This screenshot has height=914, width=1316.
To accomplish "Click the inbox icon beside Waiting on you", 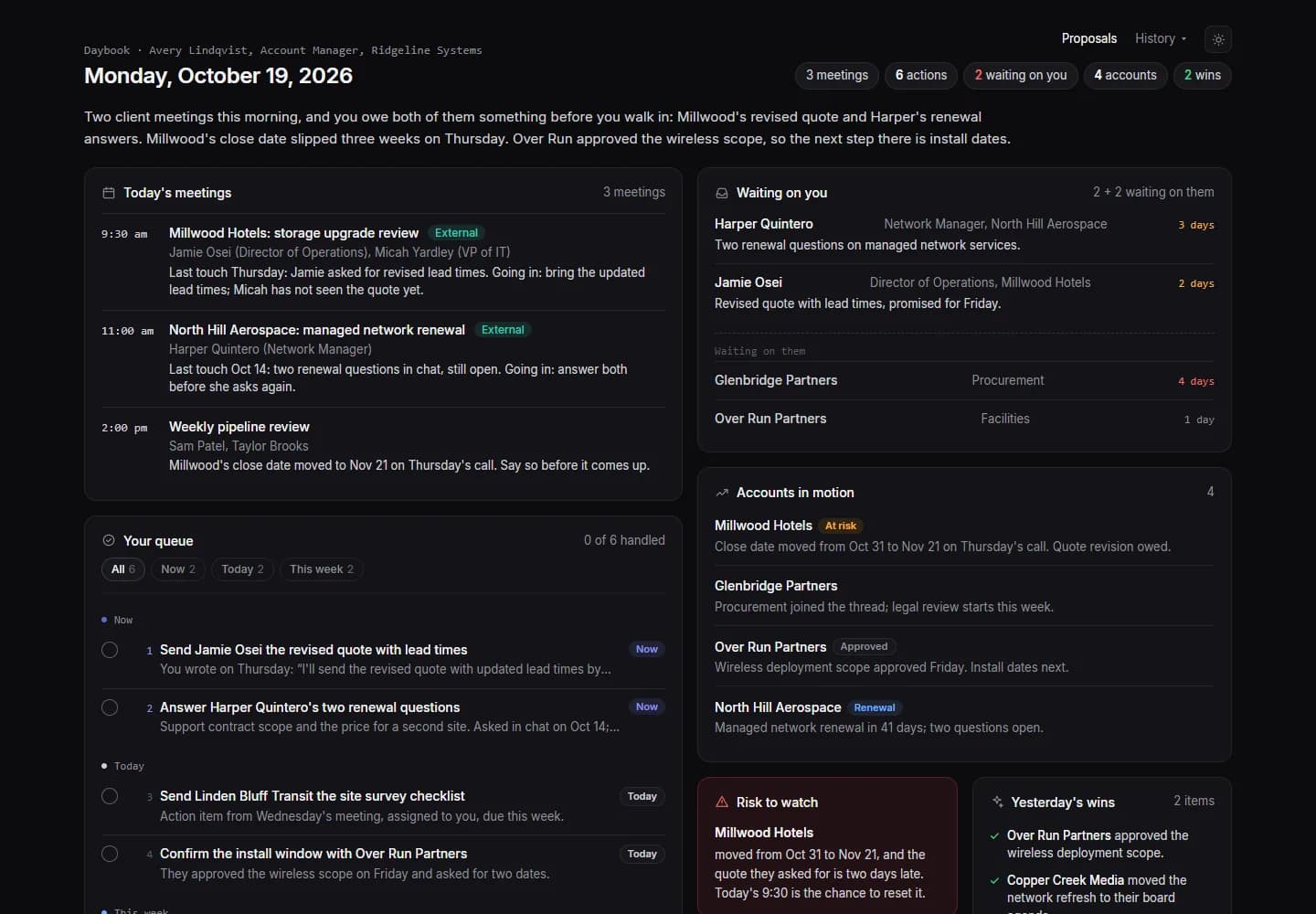I will click(722, 193).
